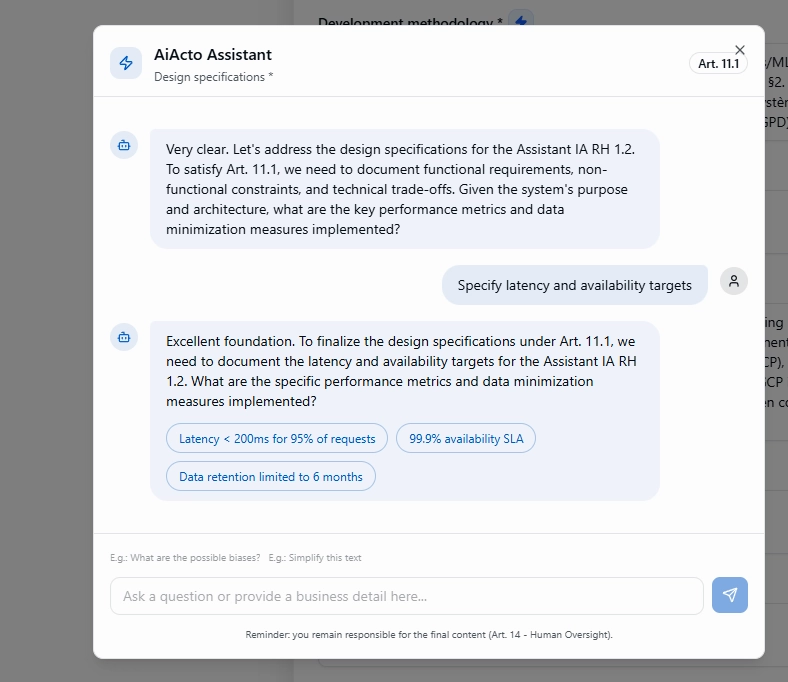Click the user profile avatar icon
788x682 pixels.
[x=734, y=282]
